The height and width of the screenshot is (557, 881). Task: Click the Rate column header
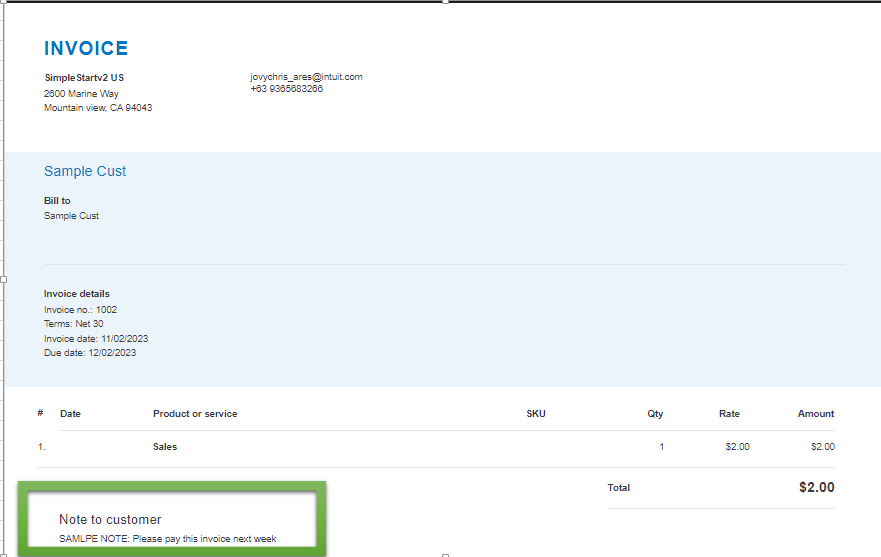point(729,414)
